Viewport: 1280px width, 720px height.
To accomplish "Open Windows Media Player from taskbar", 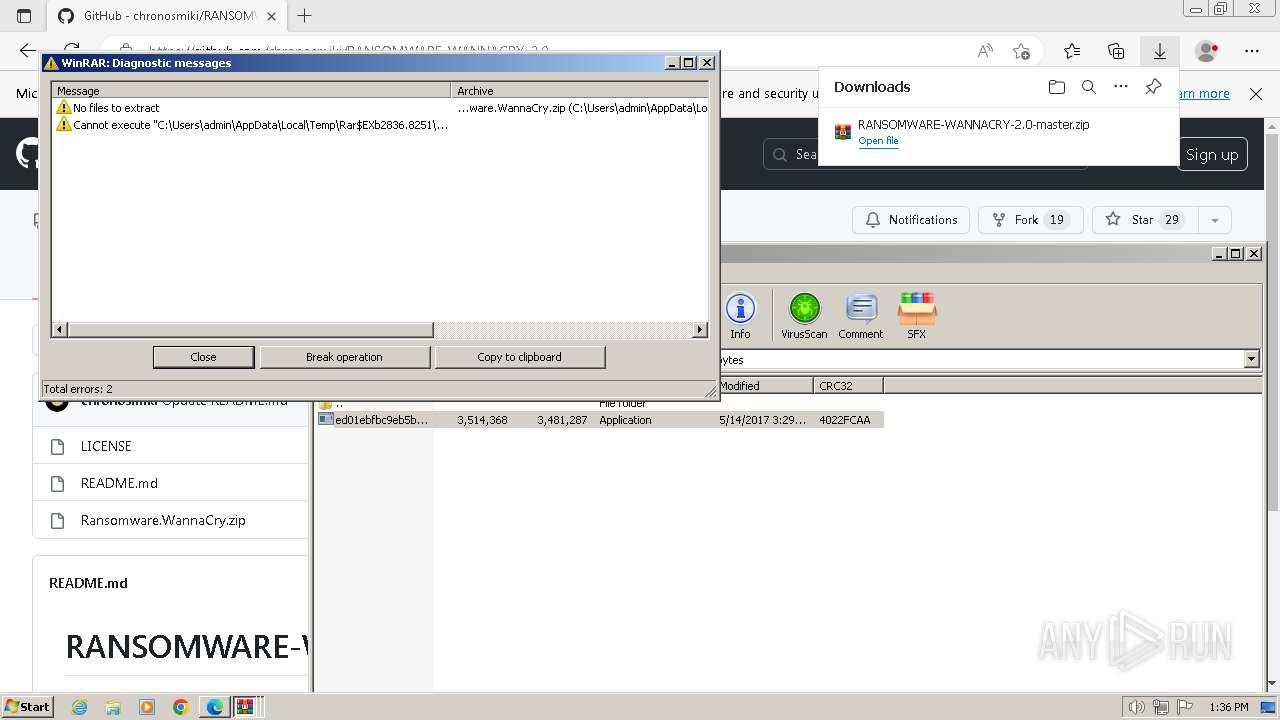I will 147,707.
